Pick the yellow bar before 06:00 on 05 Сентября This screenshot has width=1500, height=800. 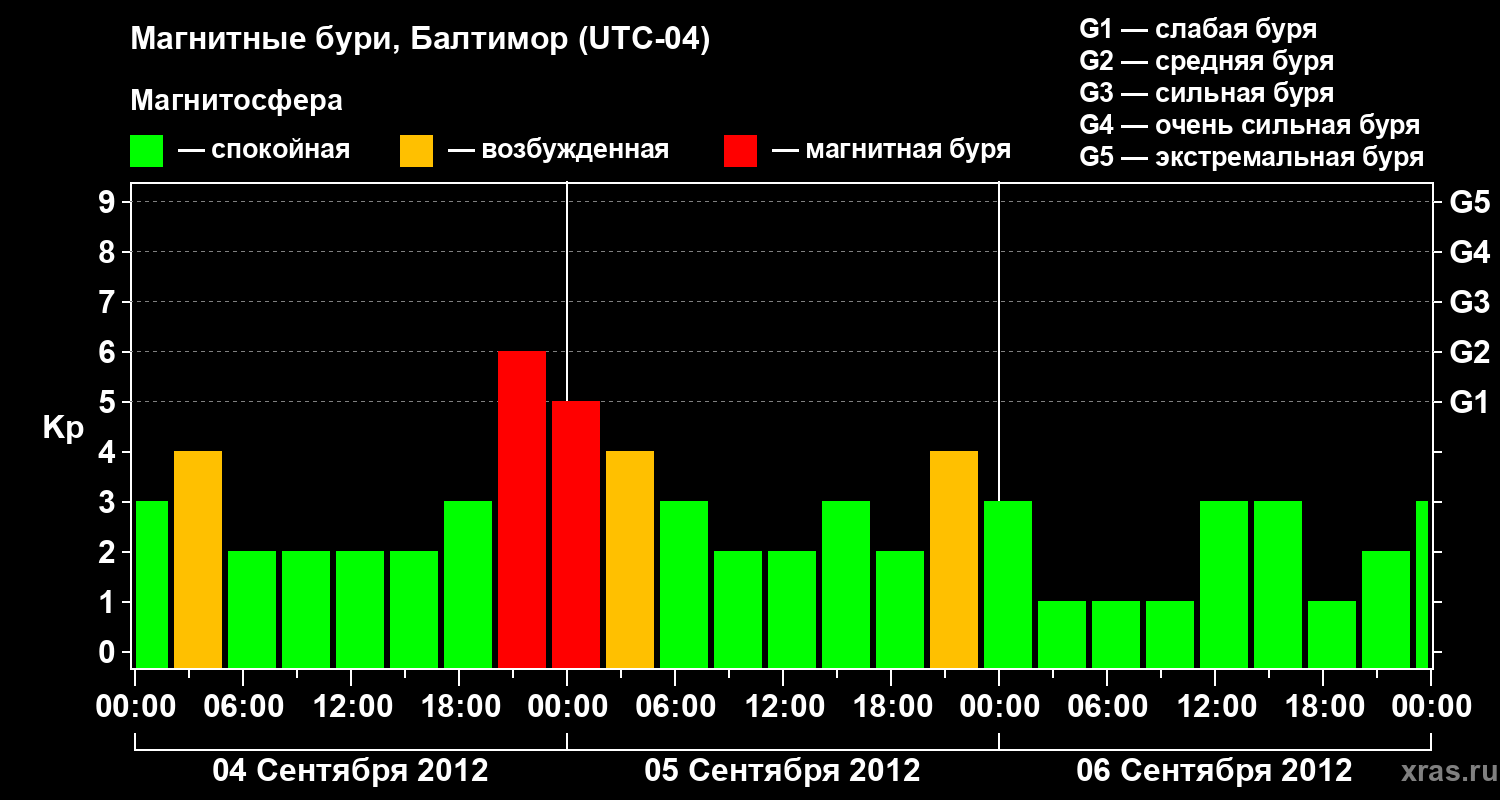630,560
